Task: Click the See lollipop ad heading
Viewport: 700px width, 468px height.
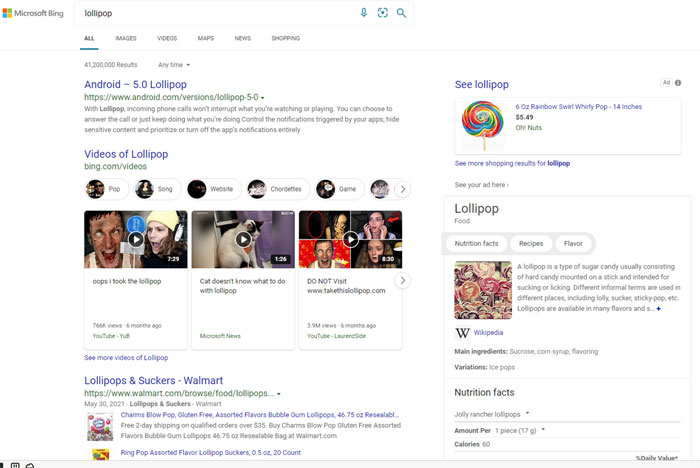Action: click(x=482, y=84)
